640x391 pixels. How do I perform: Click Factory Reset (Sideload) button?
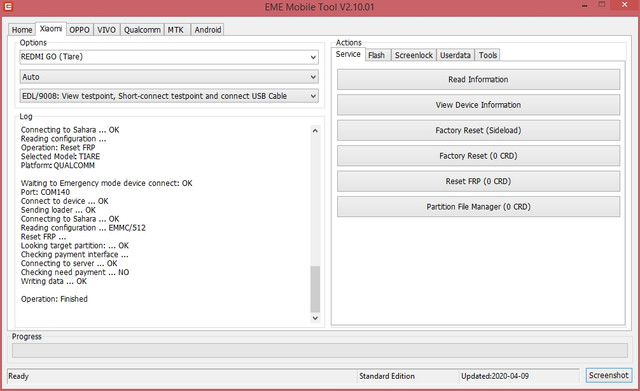point(478,131)
